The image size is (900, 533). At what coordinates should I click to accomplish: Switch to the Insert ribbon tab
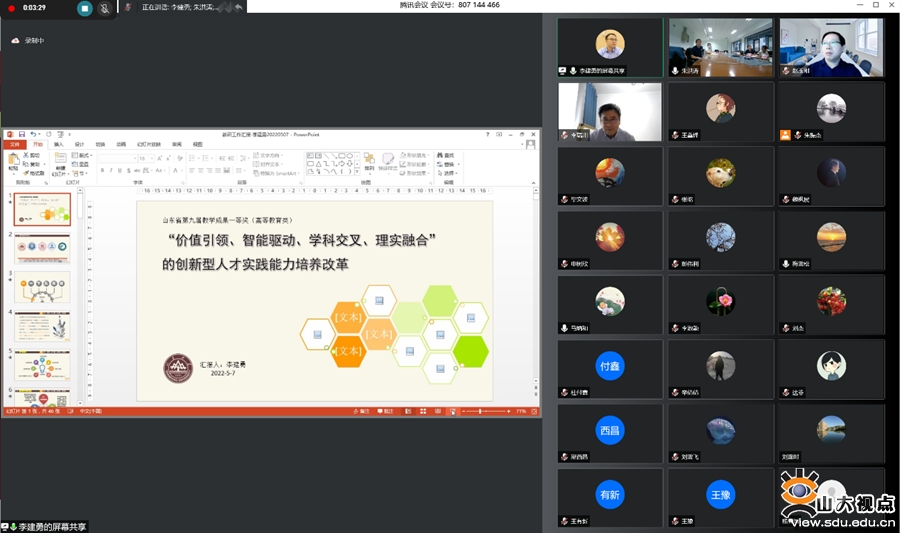coord(58,144)
